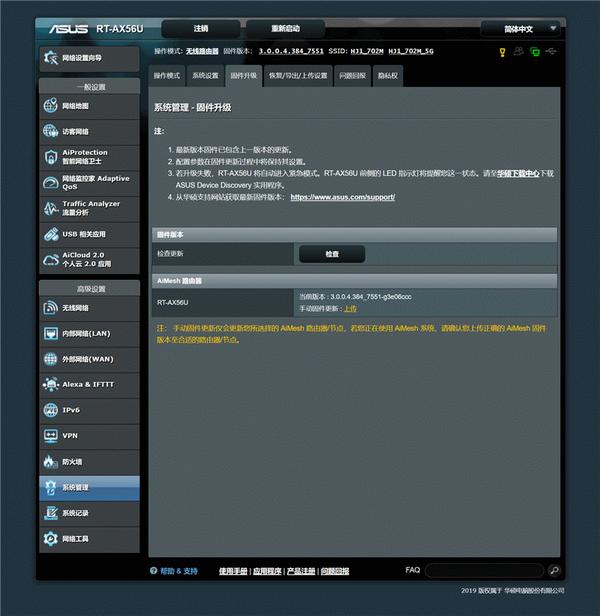Open 外部网络(WAN) globe icon
Viewport: 600px width, 616px height.
51,359
